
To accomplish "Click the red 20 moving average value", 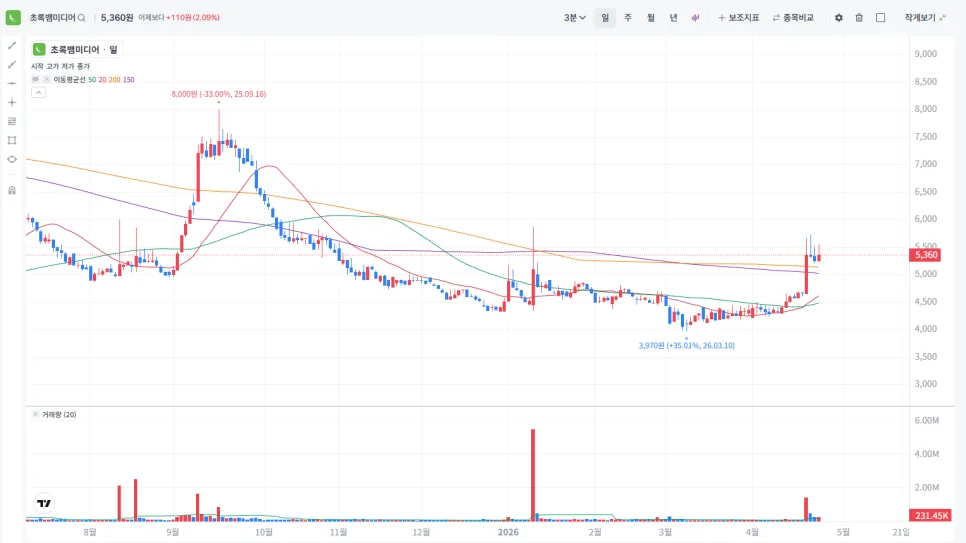I will 102,80.
